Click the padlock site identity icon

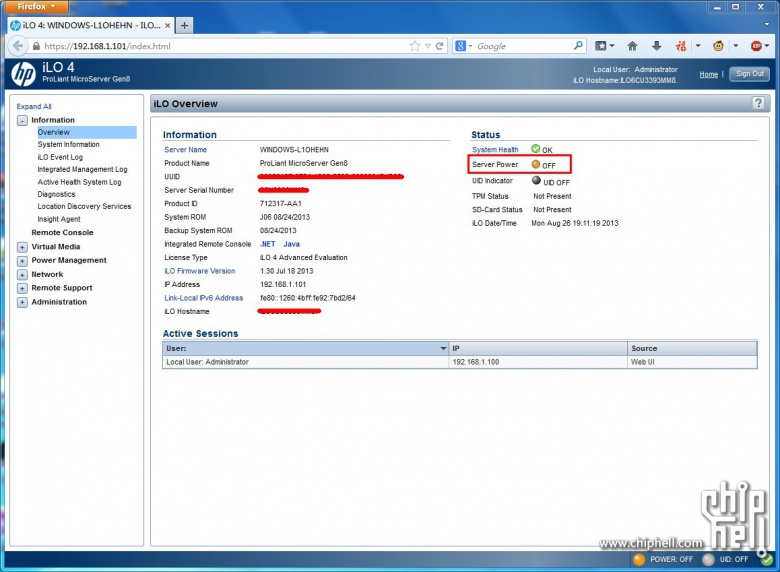pos(36,46)
